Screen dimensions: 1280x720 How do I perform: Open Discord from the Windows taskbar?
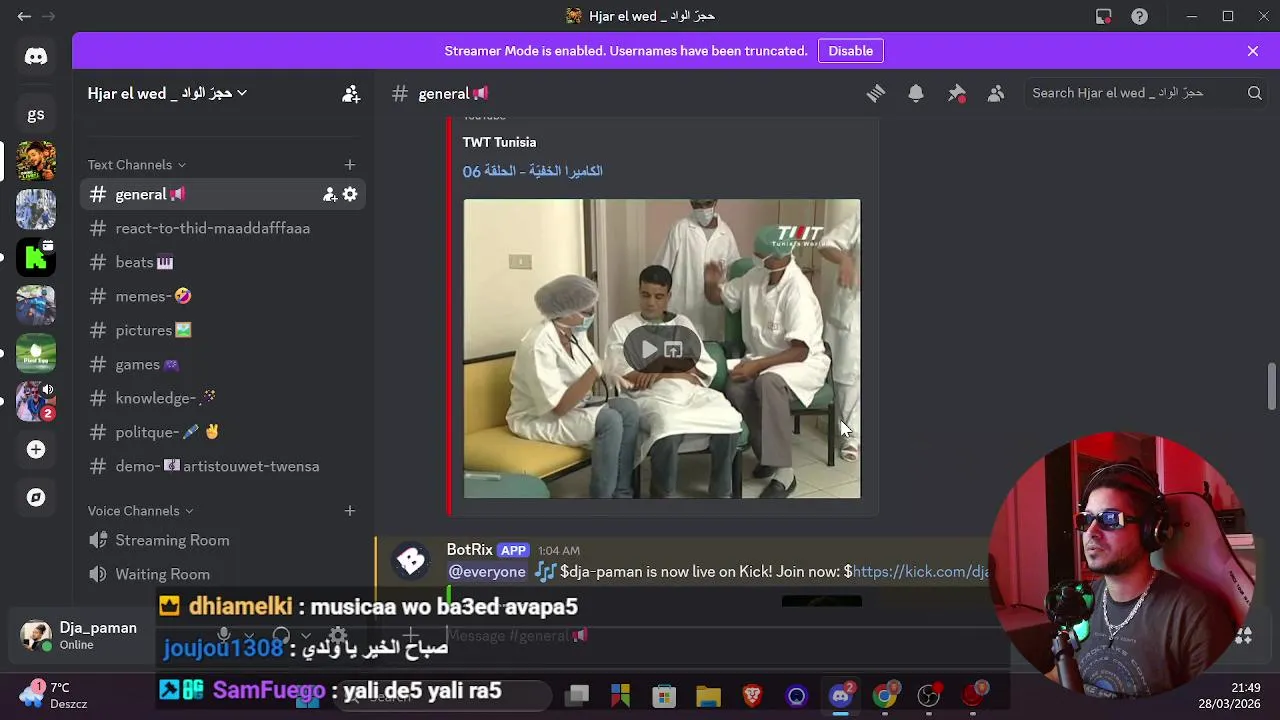[x=841, y=696]
